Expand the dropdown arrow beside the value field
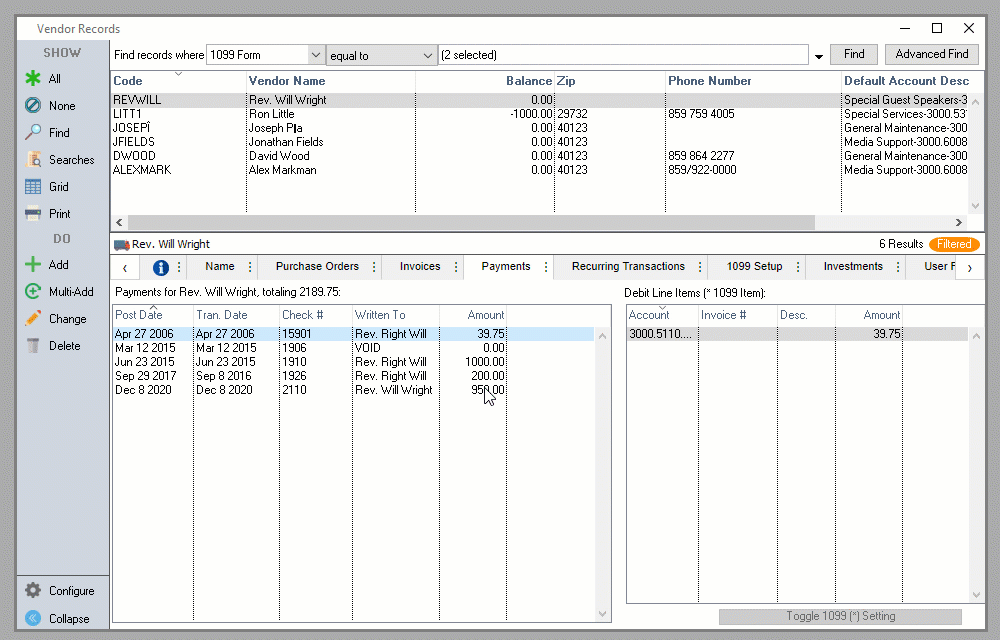Viewport: 1000px width, 640px height. [x=820, y=56]
